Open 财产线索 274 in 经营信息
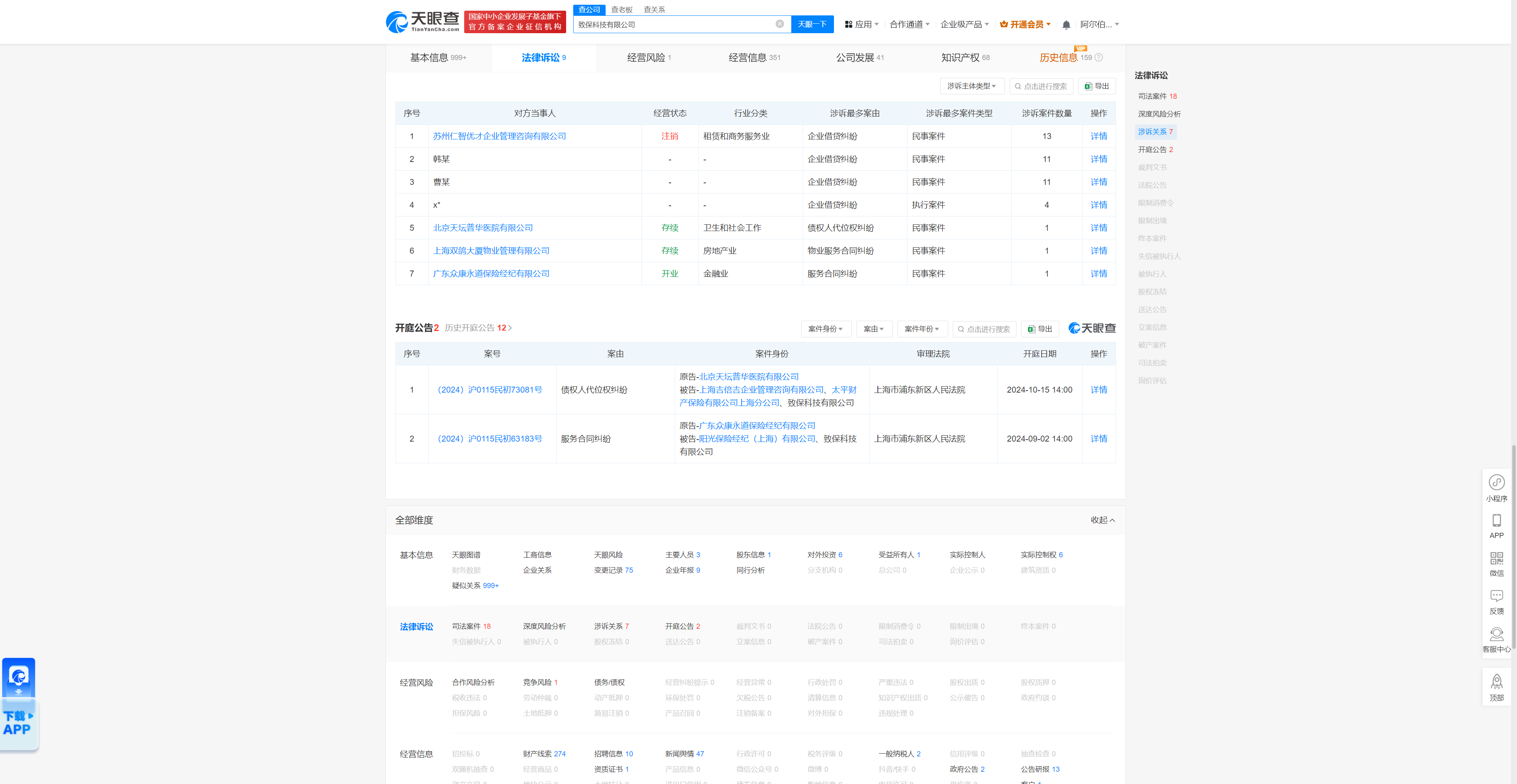 (x=544, y=754)
